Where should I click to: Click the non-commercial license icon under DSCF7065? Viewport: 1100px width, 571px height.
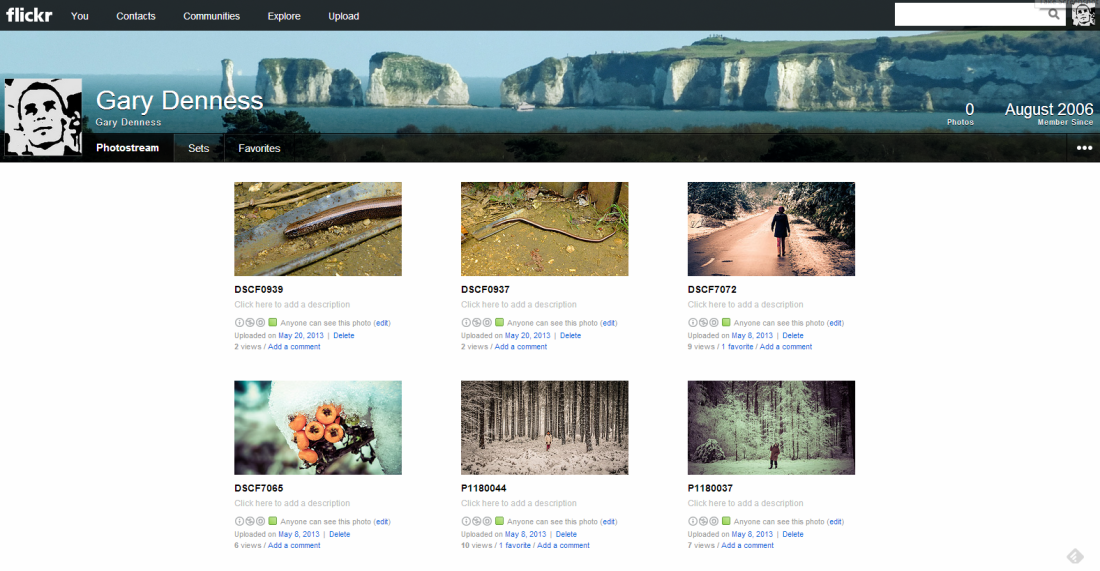tap(250, 521)
